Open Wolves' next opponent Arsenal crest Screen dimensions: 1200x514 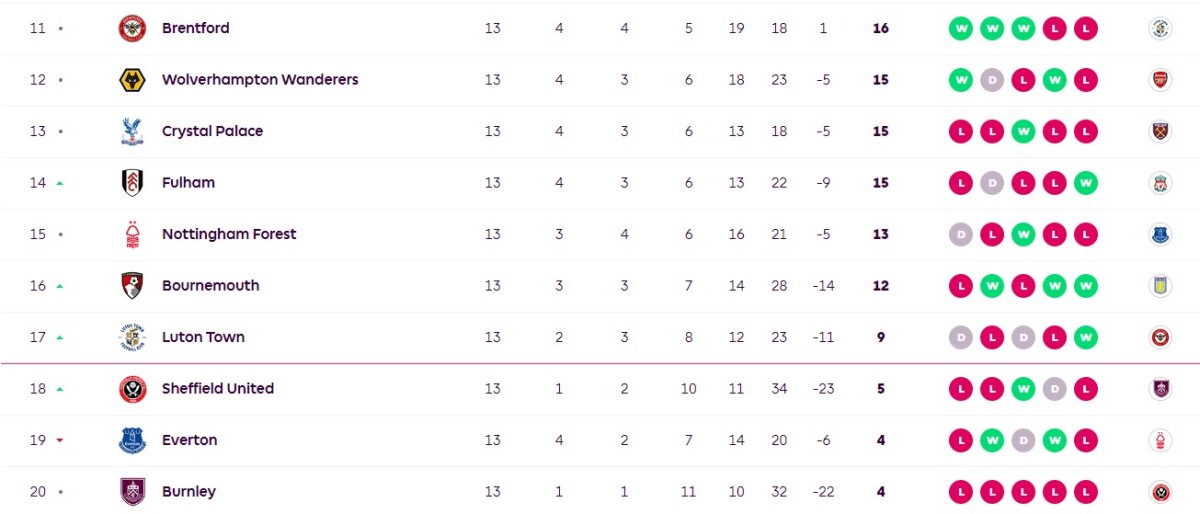(x=1160, y=80)
